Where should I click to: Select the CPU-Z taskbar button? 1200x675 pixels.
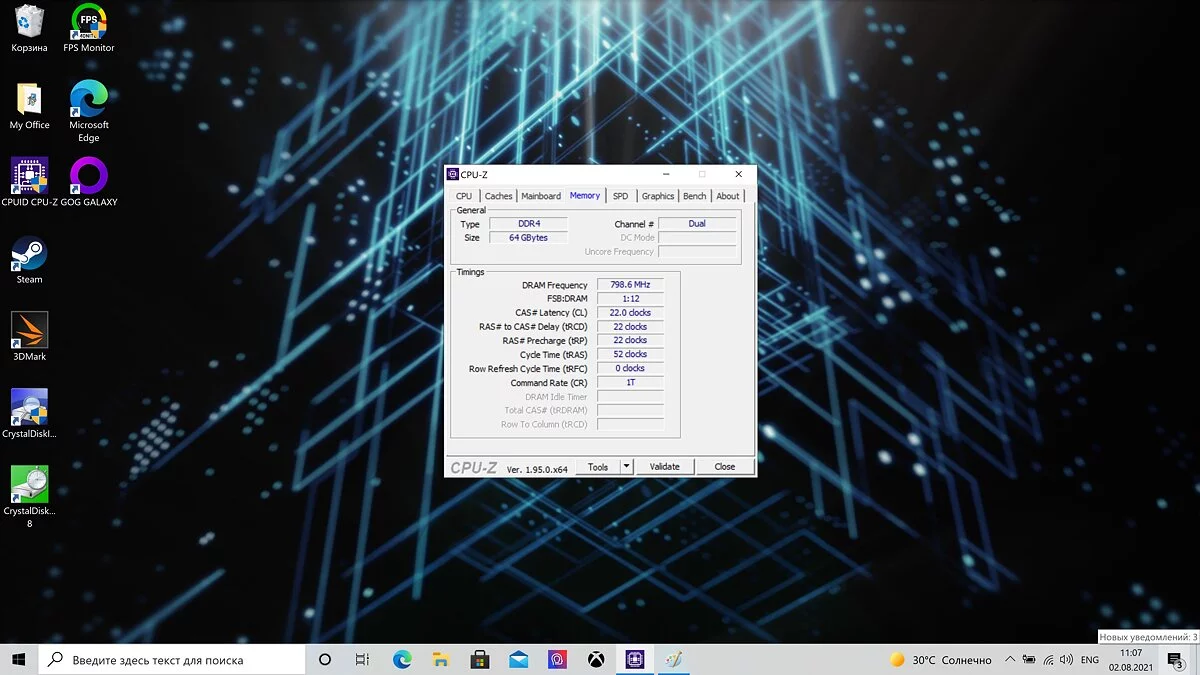tap(634, 660)
